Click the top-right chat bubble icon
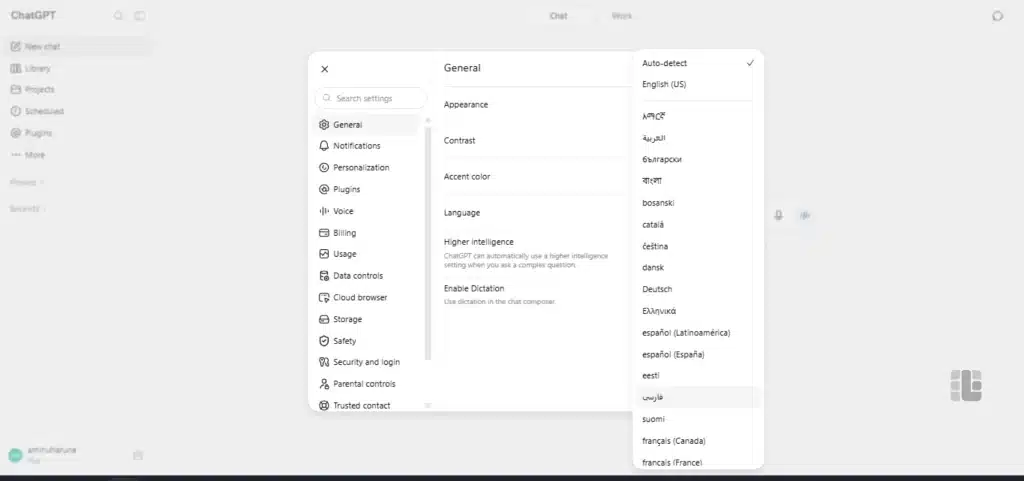 997,16
